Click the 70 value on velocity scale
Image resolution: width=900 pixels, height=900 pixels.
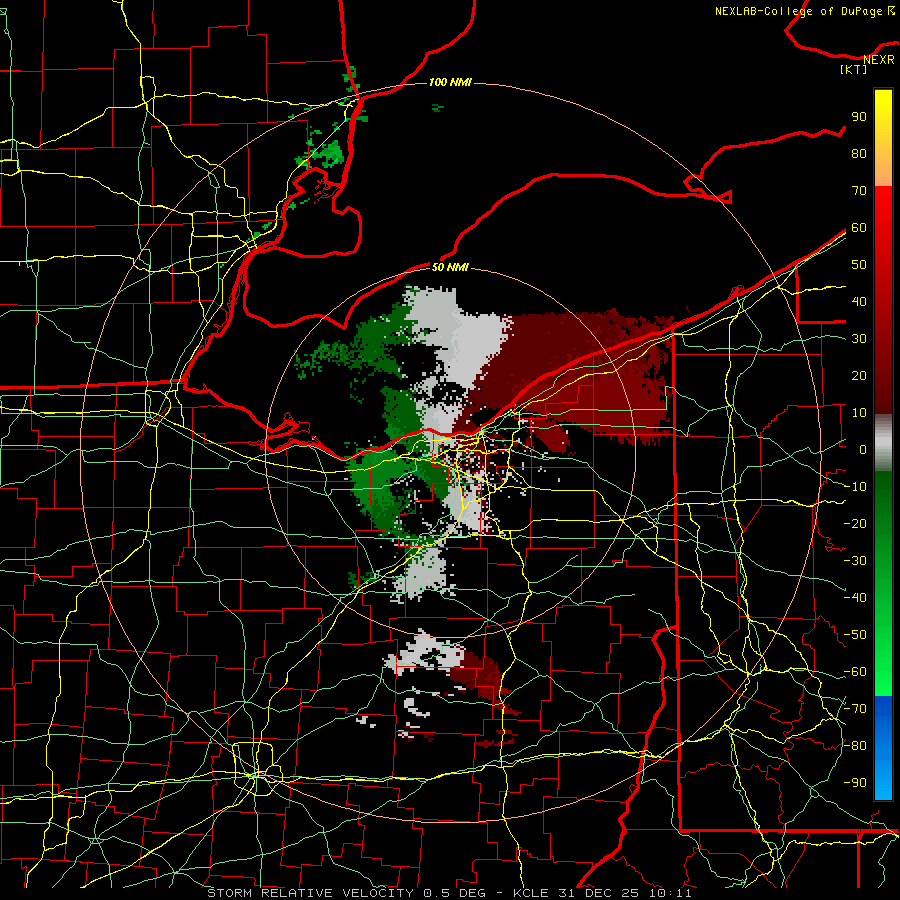pyautogui.click(x=859, y=191)
